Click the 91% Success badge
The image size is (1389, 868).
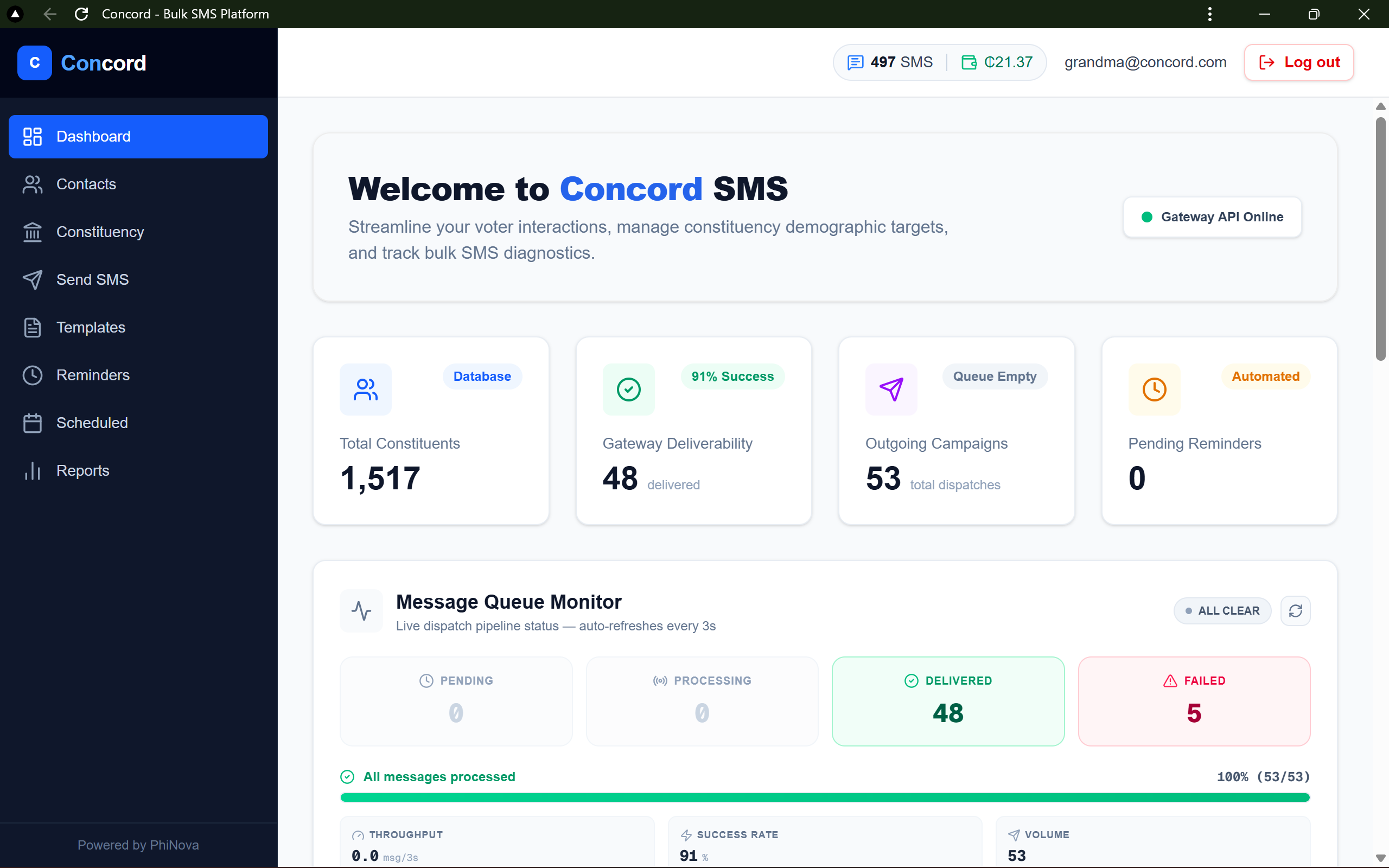pyautogui.click(x=732, y=376)
